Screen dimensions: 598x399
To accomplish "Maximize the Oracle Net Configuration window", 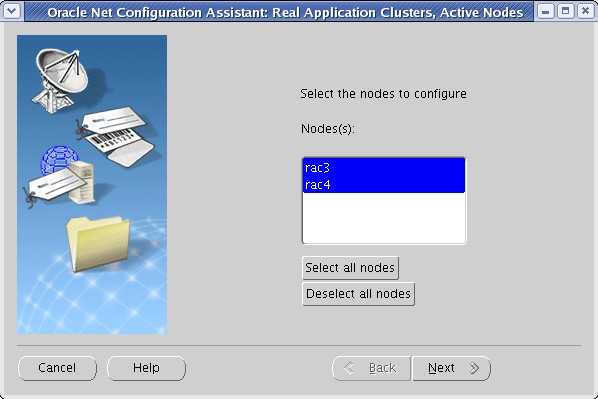I will (565, 11).
